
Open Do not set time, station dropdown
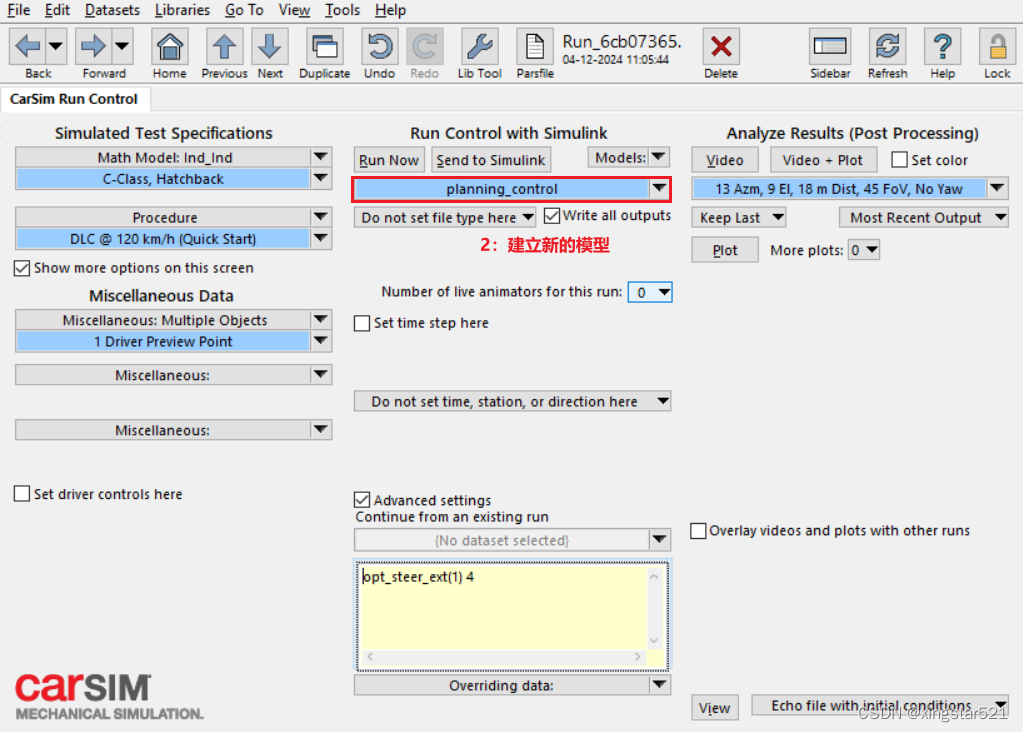pyautogui.click(x=512, y=401)
